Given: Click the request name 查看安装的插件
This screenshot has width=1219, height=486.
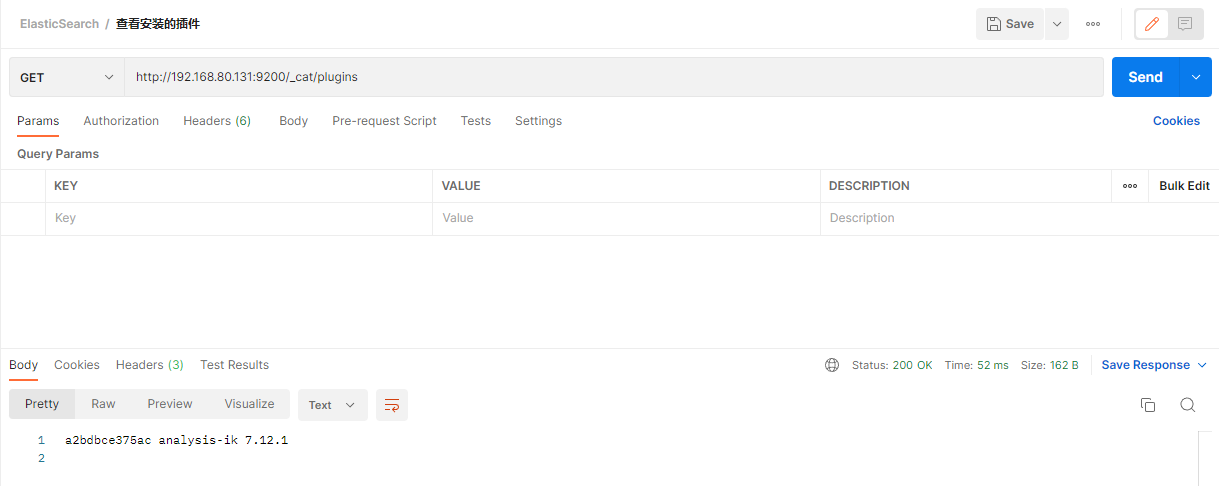Looking at the screenshot, I should pyautogui.click(x=158, y=23).
